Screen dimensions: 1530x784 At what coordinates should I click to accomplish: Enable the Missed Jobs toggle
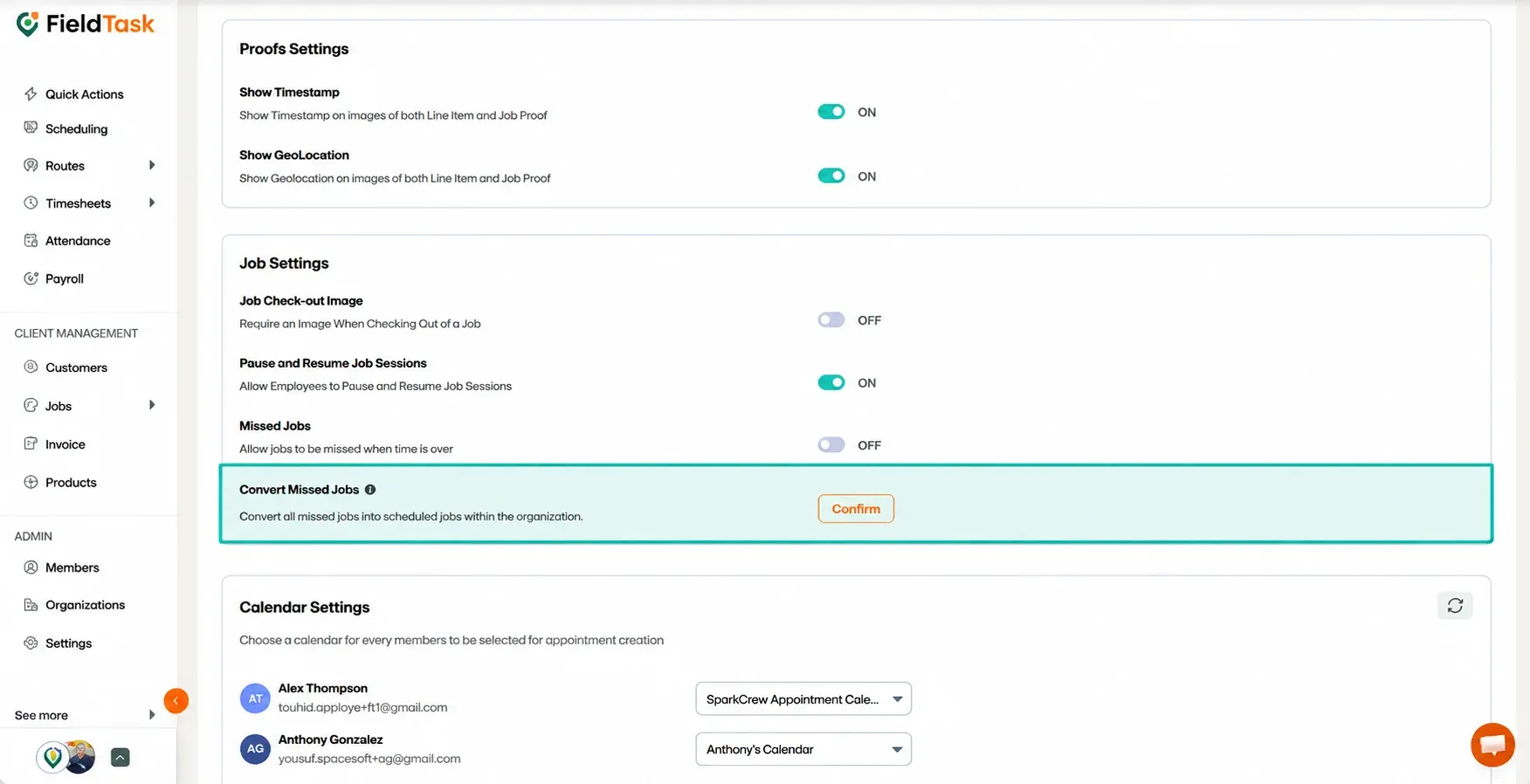coord(831,445)
